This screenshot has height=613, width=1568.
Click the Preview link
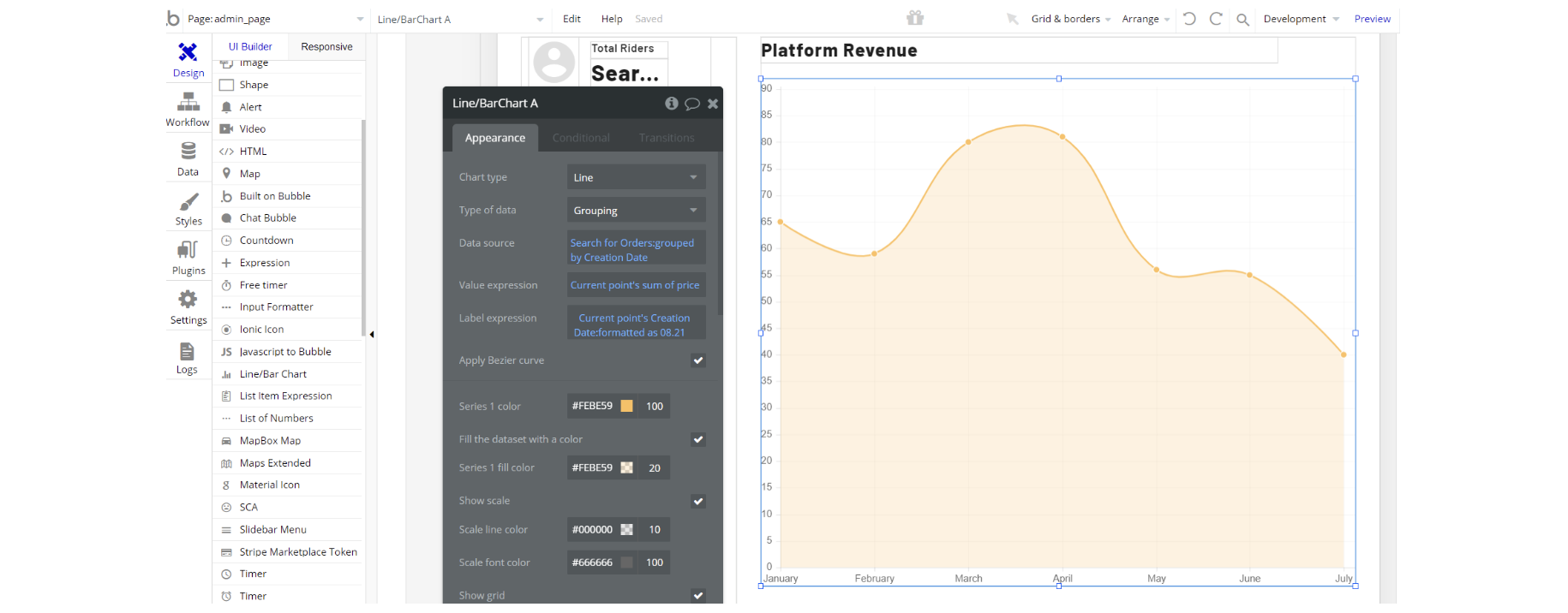pyautogui.click(x=1372, y=19)
